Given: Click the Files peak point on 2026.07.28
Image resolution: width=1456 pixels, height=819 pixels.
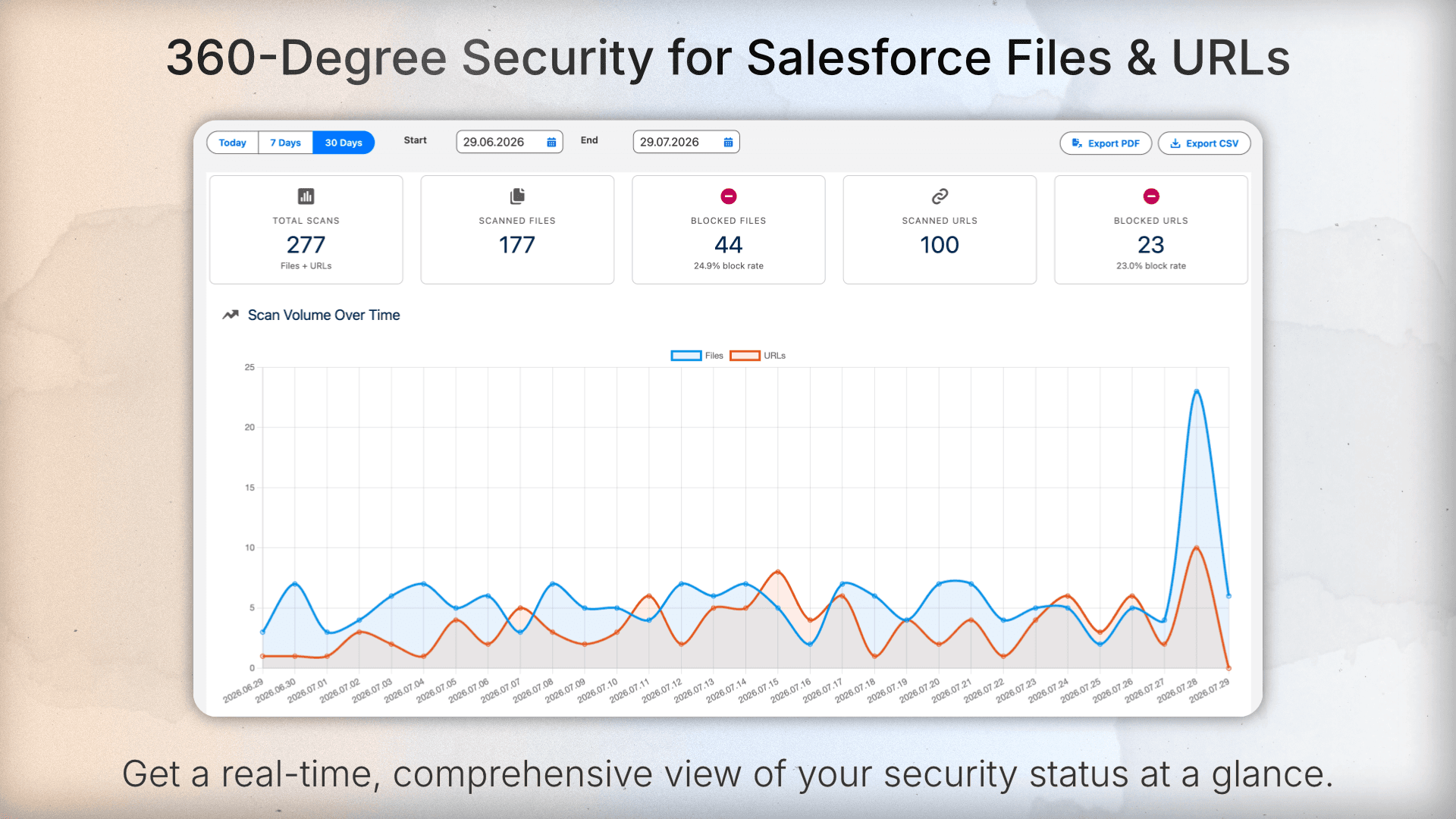Looking at the screenshot, I should 1197,391.
